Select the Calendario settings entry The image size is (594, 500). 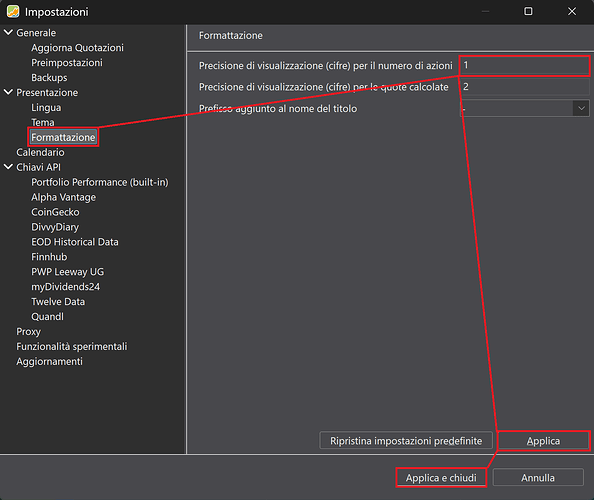40,152
